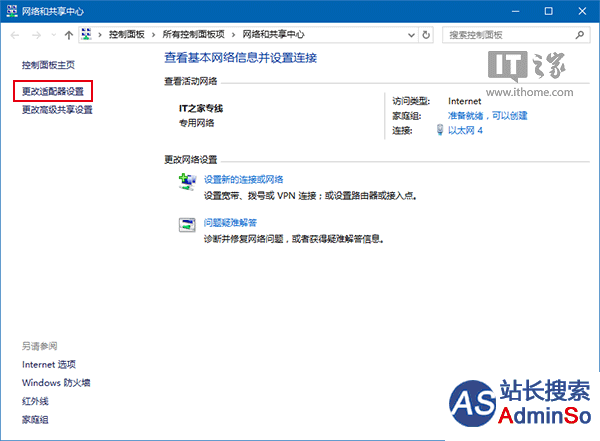The image size is (600, 441).
Task: Close the 网络和共享中心 window
Action: [x=582, y=11]
